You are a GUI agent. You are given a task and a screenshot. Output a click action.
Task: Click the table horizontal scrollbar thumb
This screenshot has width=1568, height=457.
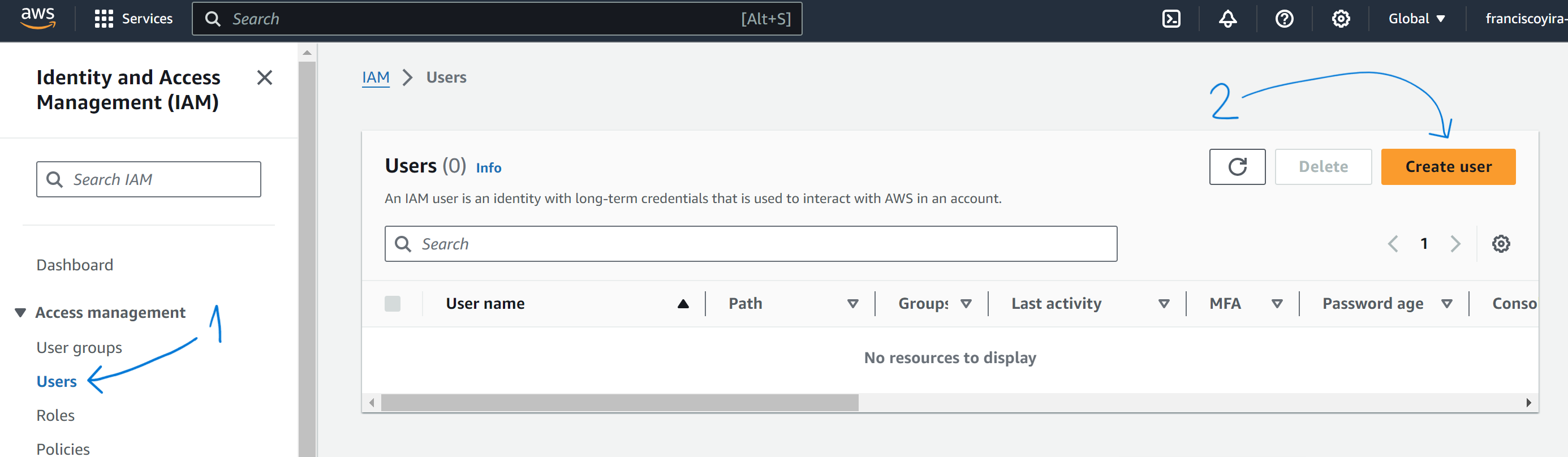pos(619,403)
